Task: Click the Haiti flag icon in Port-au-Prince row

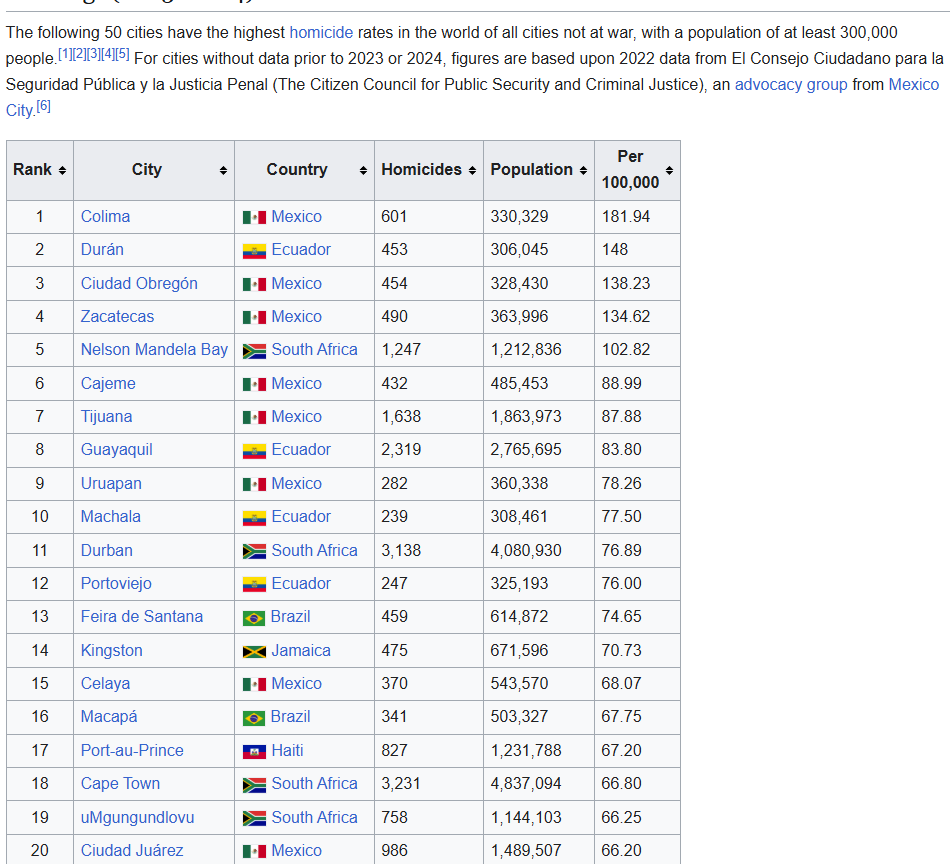Action: pos(254,752)
